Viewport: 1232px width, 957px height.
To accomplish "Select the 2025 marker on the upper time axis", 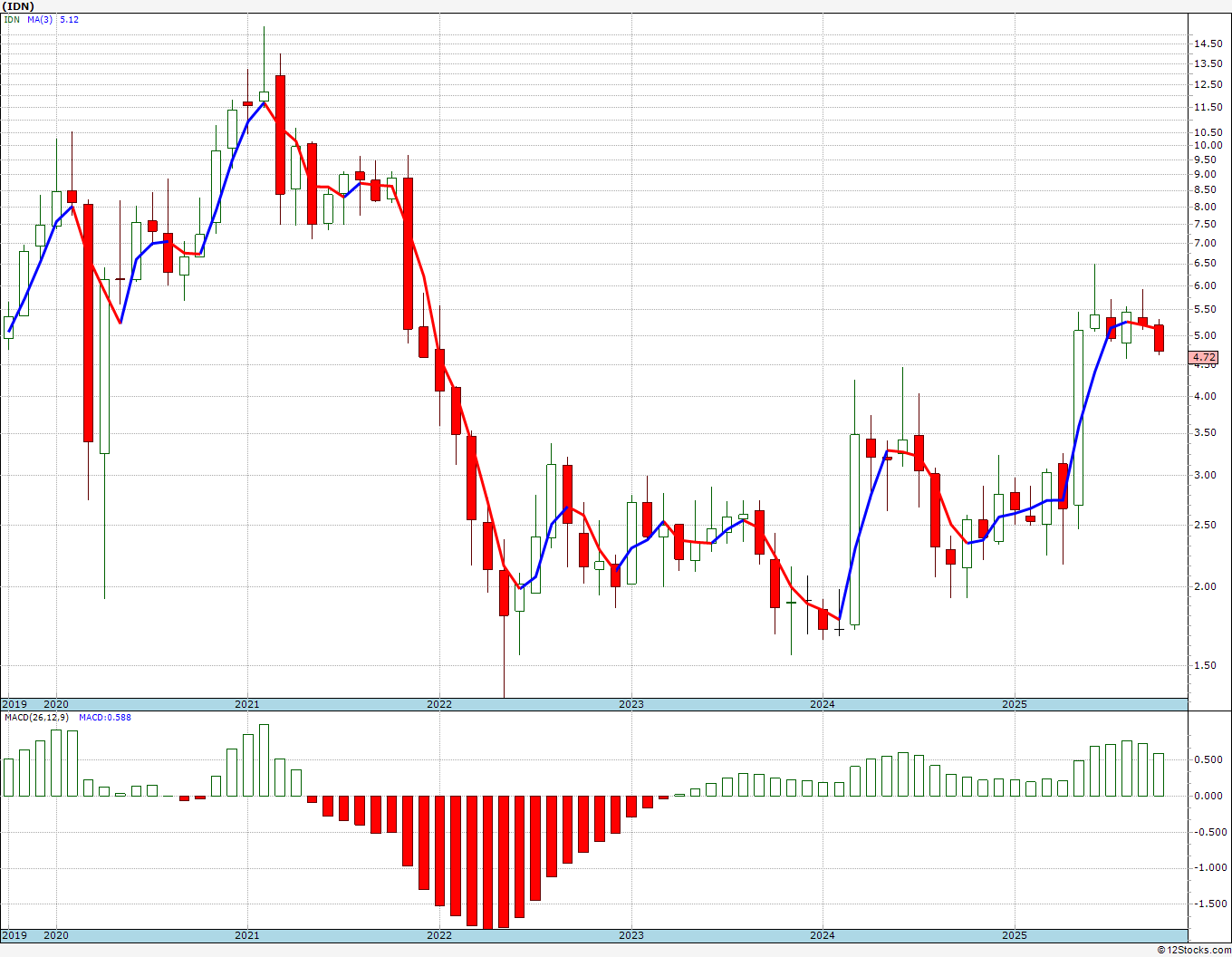I will pyautogui.click(x=1015, y=704).
